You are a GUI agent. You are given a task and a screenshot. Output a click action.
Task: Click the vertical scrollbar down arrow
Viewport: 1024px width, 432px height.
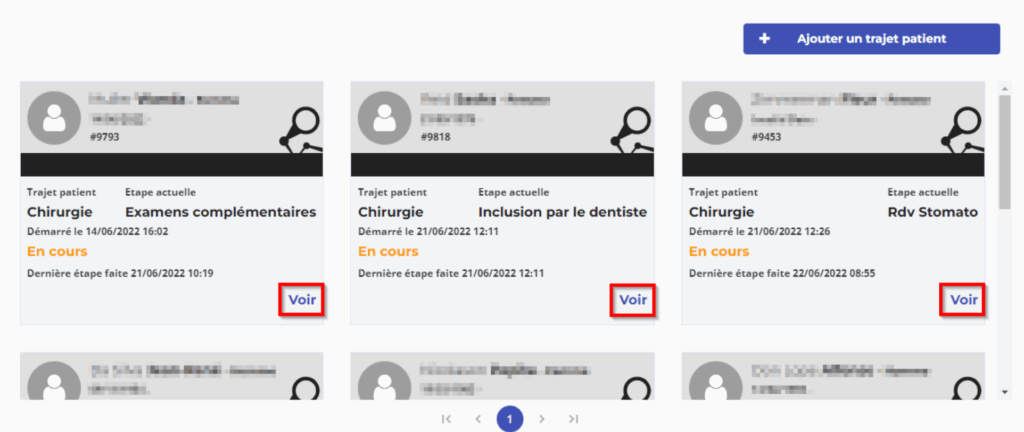[x=1005, y=391]
